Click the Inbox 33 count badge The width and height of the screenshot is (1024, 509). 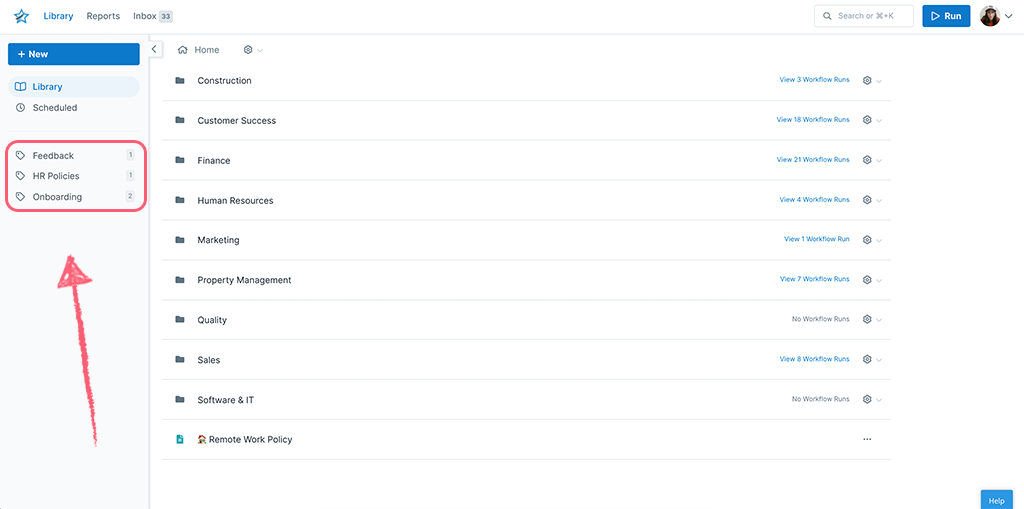(165, 16)
